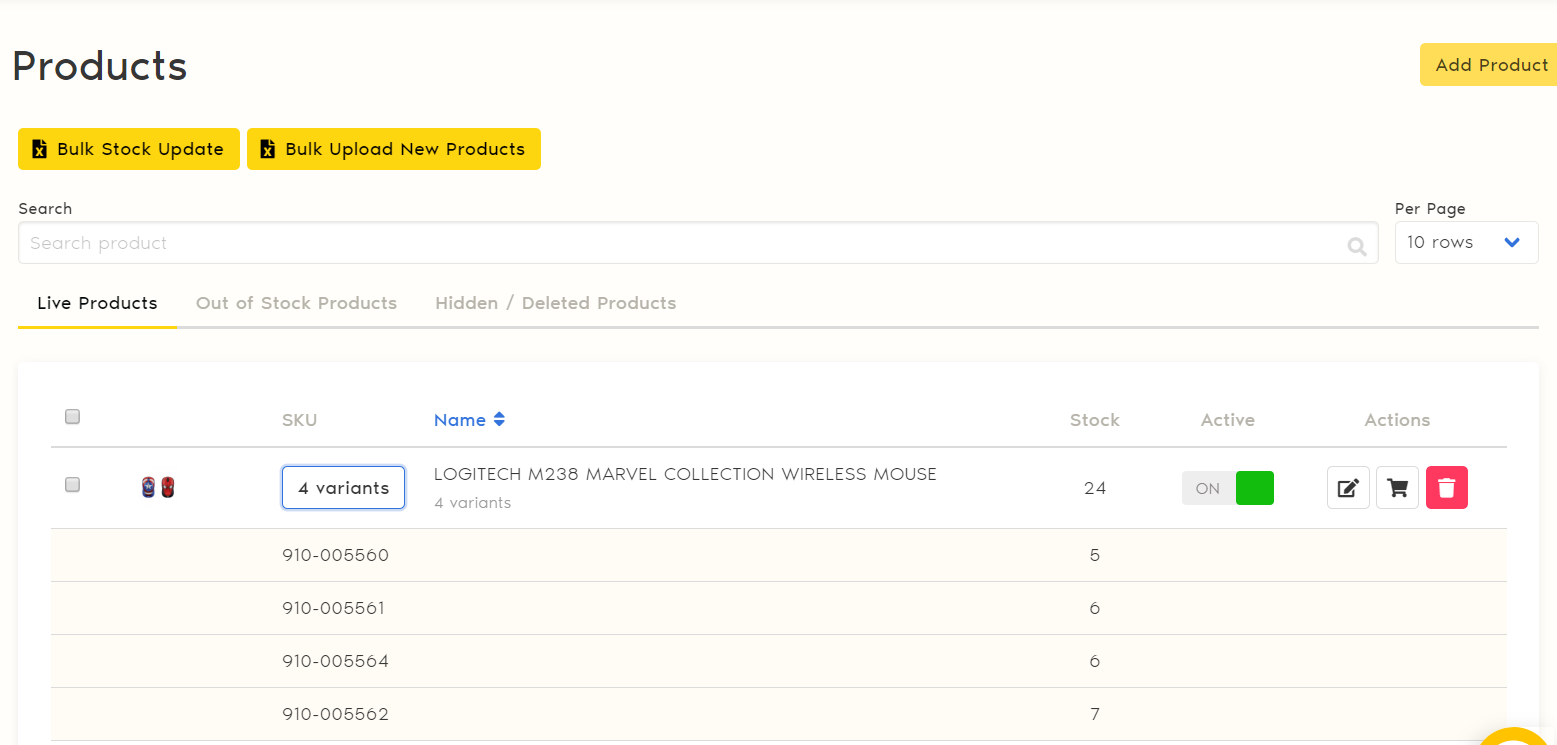Delete product using red trash icon
1557x745 pixels.
pyautogui.click(x=1446, y=488)
